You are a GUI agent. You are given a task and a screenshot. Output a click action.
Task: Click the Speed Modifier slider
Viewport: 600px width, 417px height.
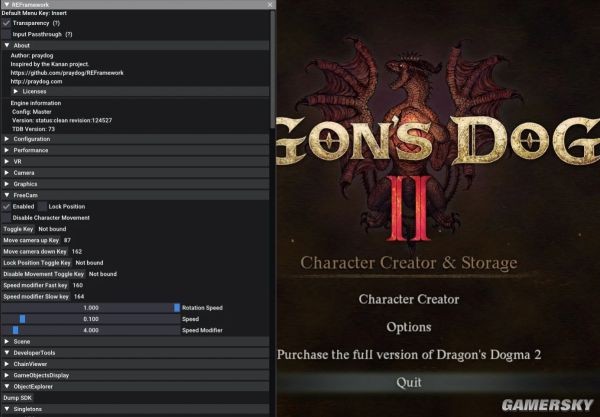point(91,330)
